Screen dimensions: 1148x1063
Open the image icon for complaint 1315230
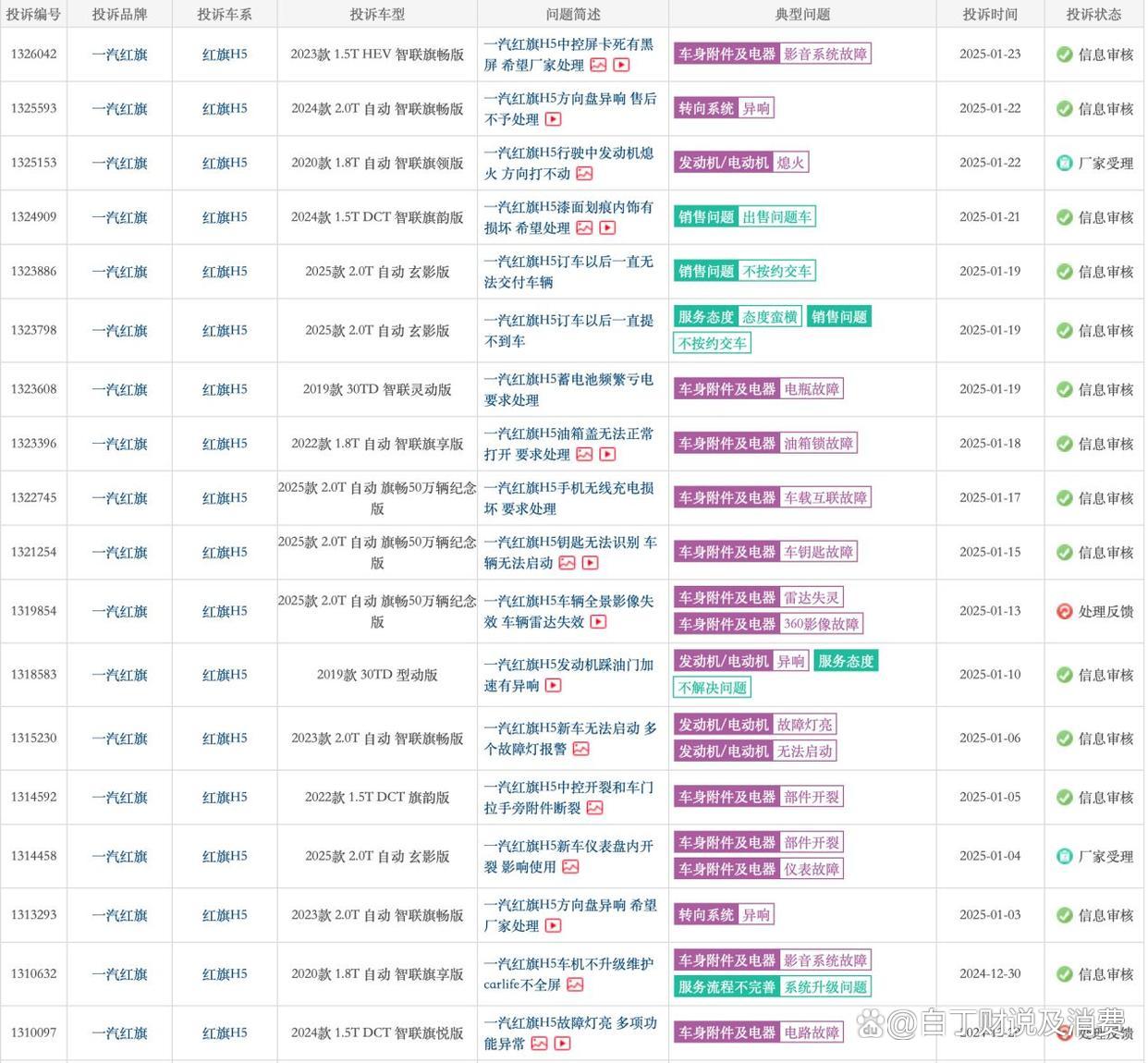pyautogui.click(x=580, y=749)
